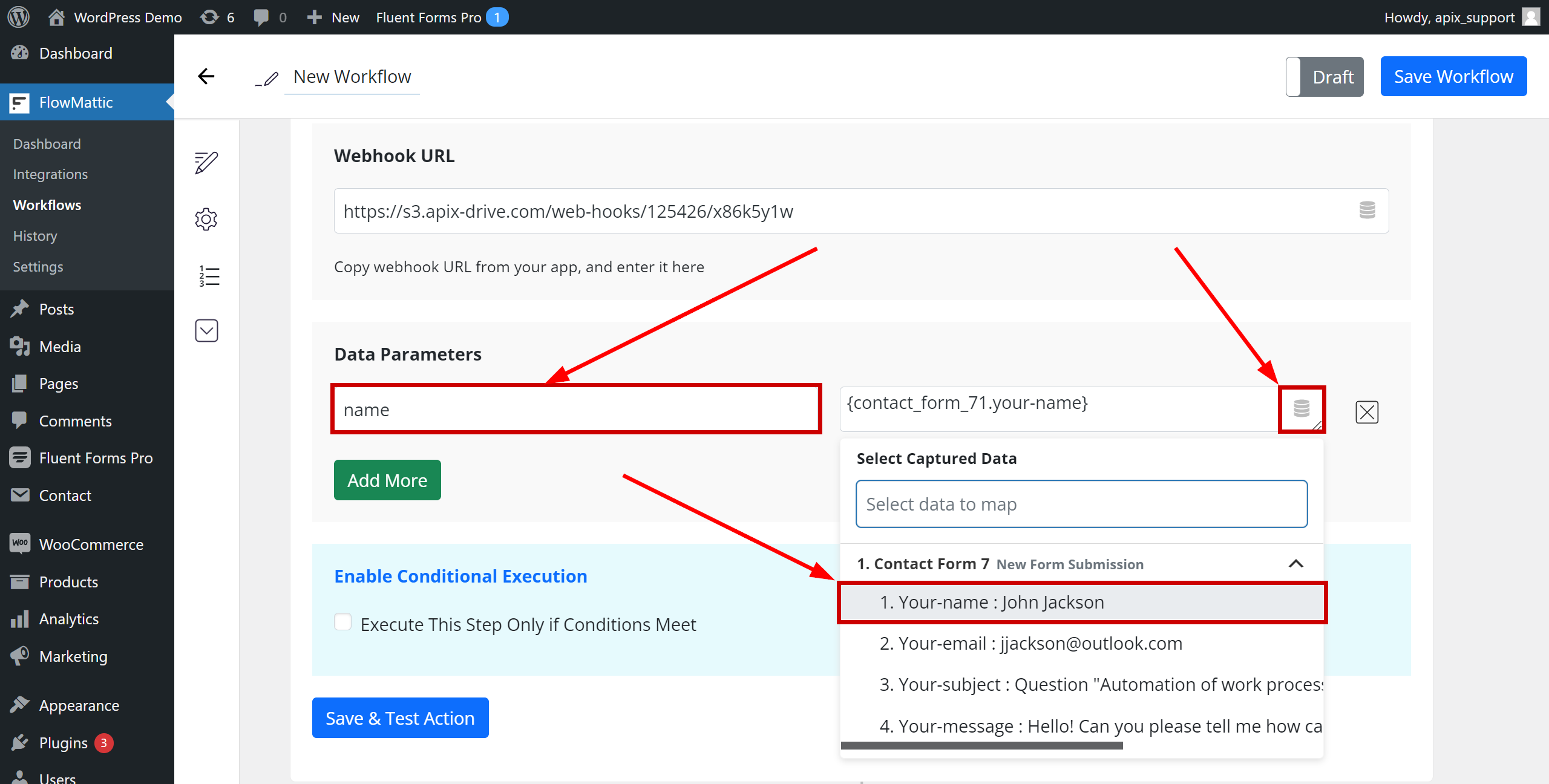Open FlowMattic History submenu
Viewport: 1549px width, 784px height.
[x=35, y=236]
